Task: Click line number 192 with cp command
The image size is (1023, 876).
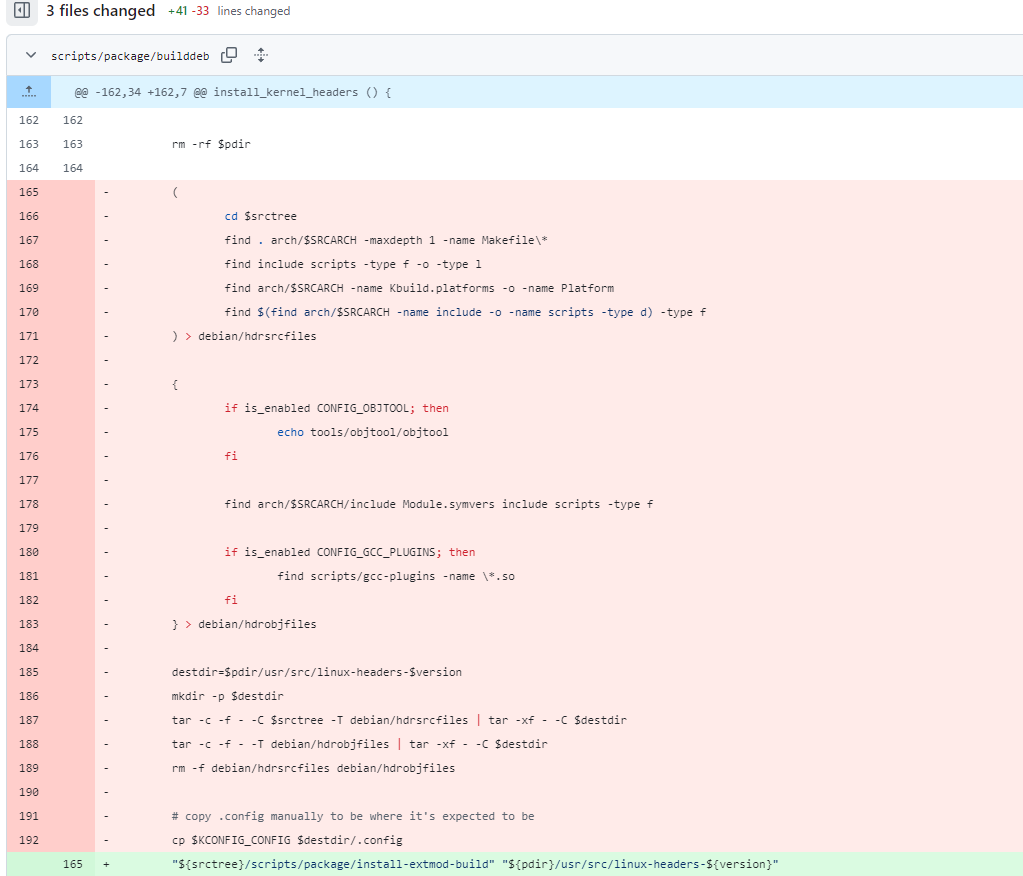Action: click(29, 840)
